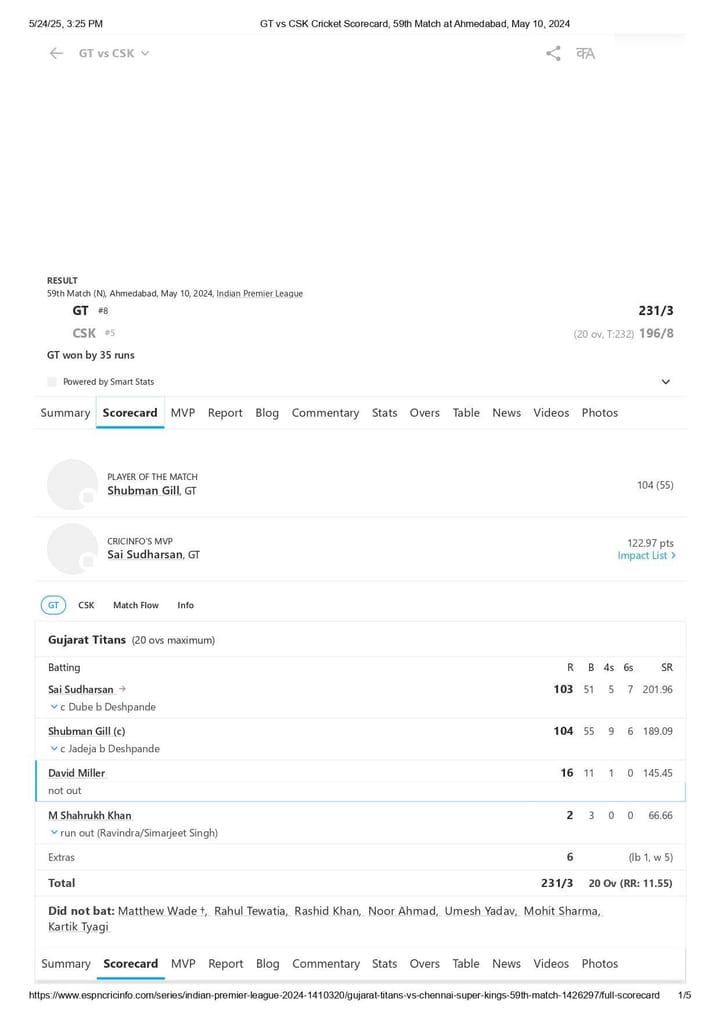Expand the result details chevron
This screenshot has width=720, height=1018.
(665, 382)
